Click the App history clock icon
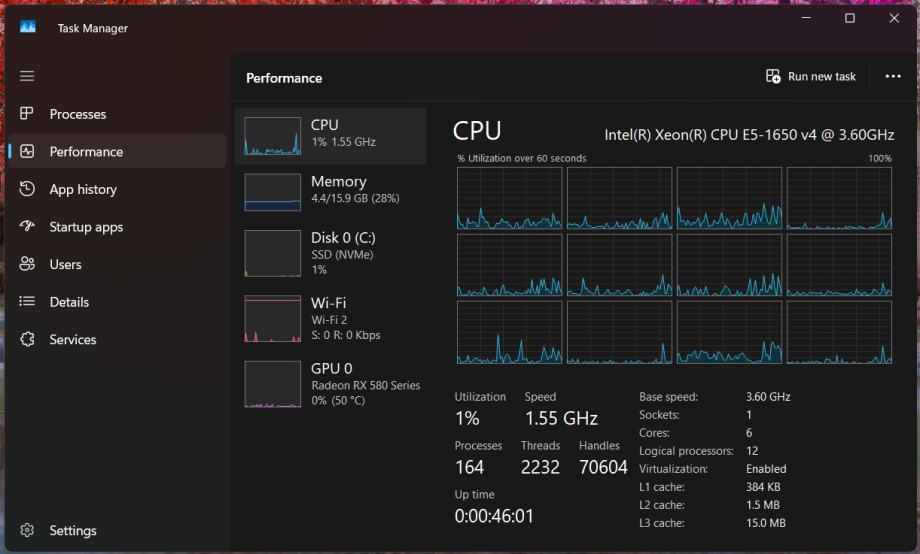Screen dimensions: 920x554 27,189
